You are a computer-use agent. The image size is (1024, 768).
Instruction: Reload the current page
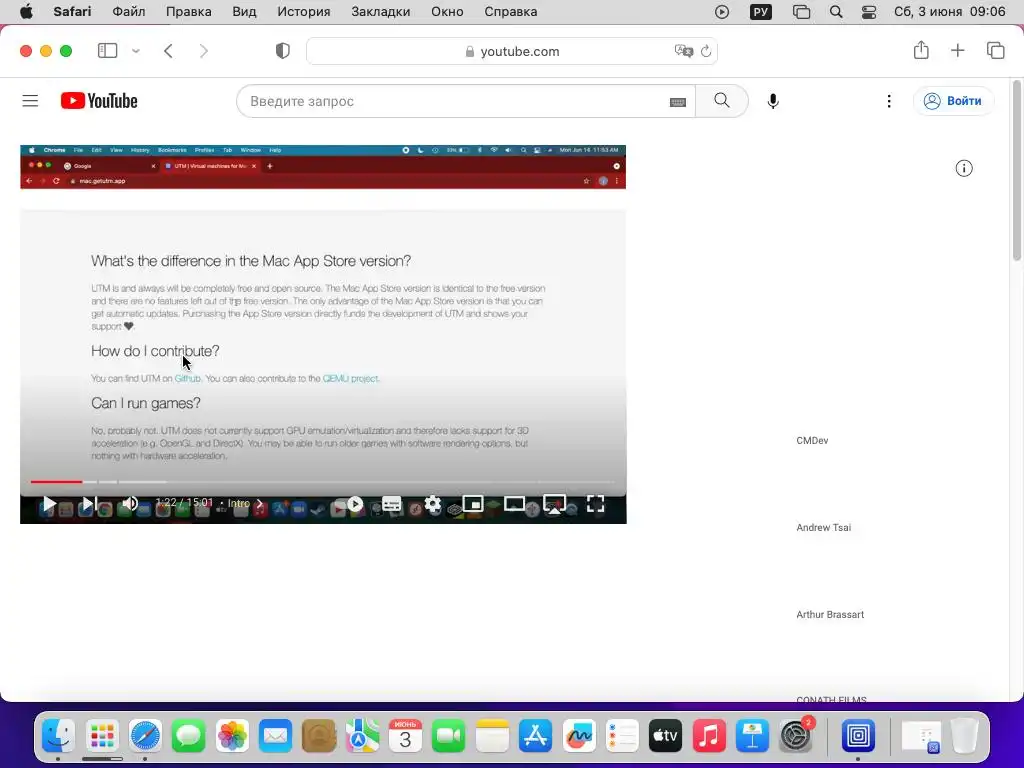706,51
